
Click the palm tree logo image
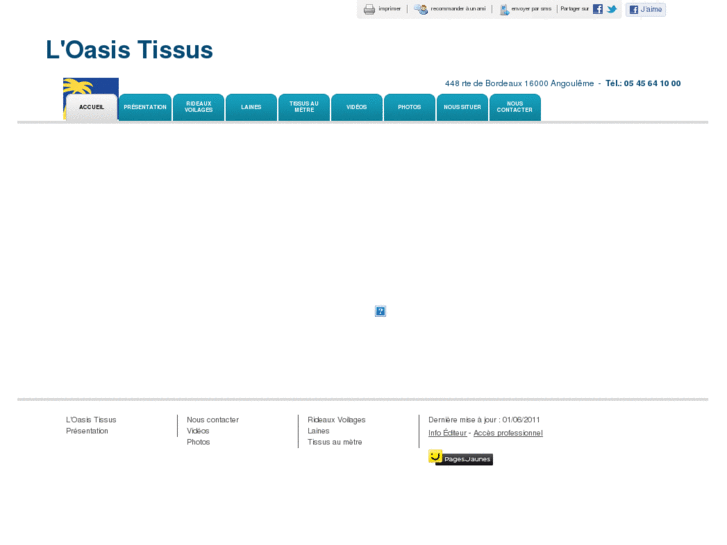pyautogui.click(x=91, y=86)
